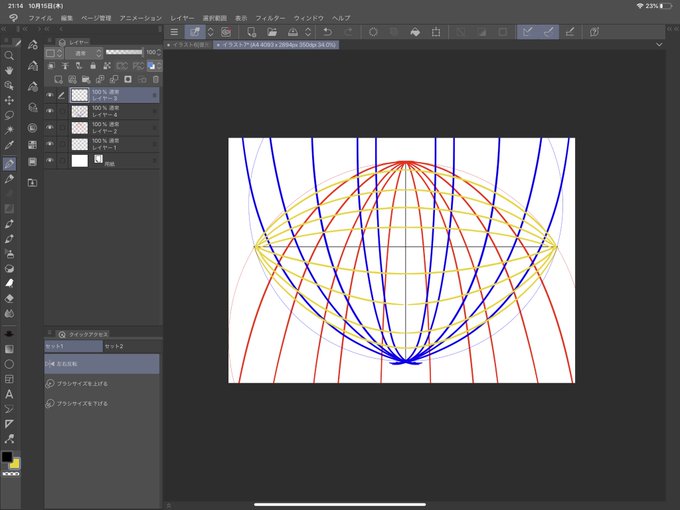Select the Text tool A icon
Viewport: 680px width, 510px height.
point(9,394)
